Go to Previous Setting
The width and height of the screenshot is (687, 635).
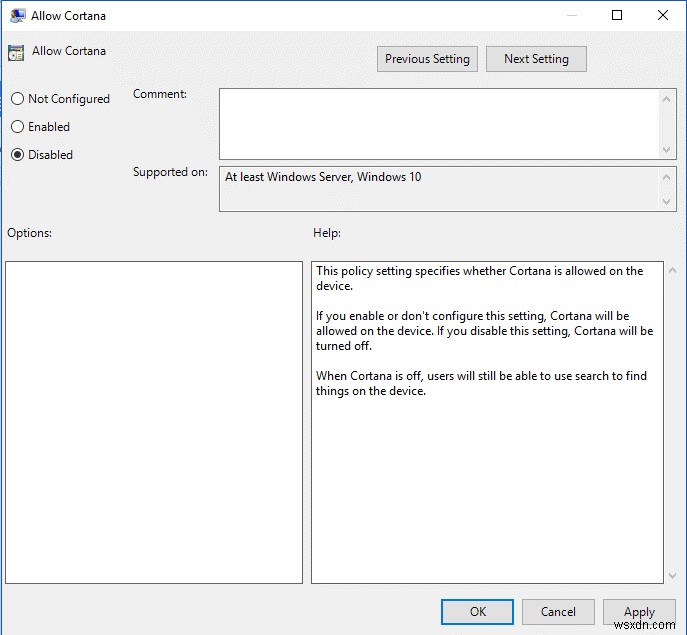(427, 59)
